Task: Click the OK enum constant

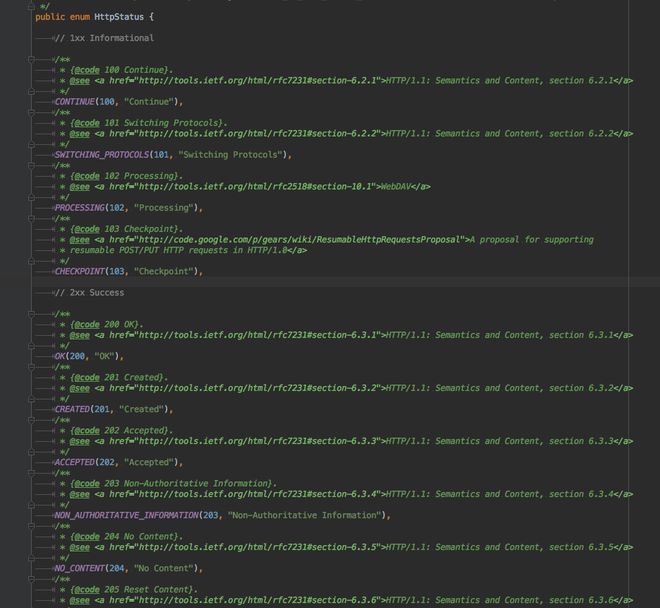Action: (x=60, y=356)
